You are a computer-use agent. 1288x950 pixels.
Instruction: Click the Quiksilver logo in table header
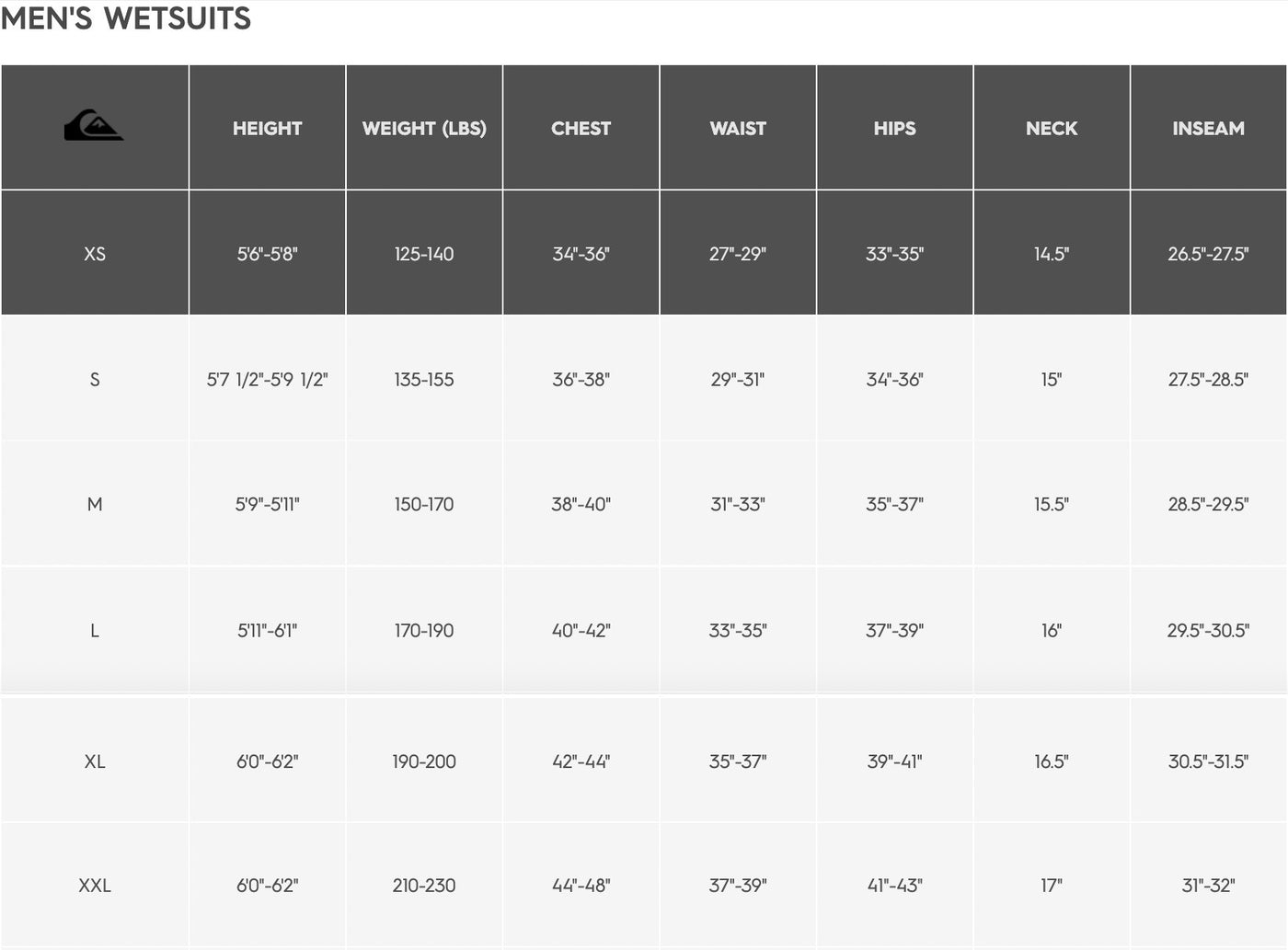93,125
